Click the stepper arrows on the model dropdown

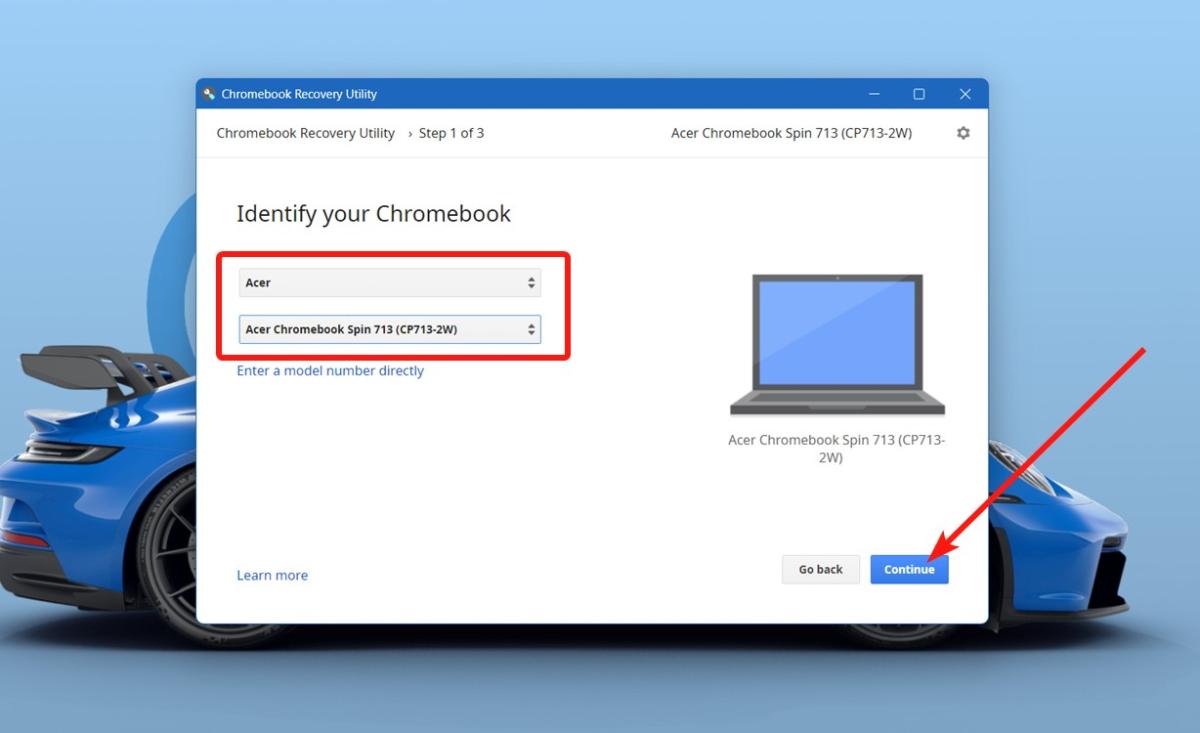[x=530, y=328]
